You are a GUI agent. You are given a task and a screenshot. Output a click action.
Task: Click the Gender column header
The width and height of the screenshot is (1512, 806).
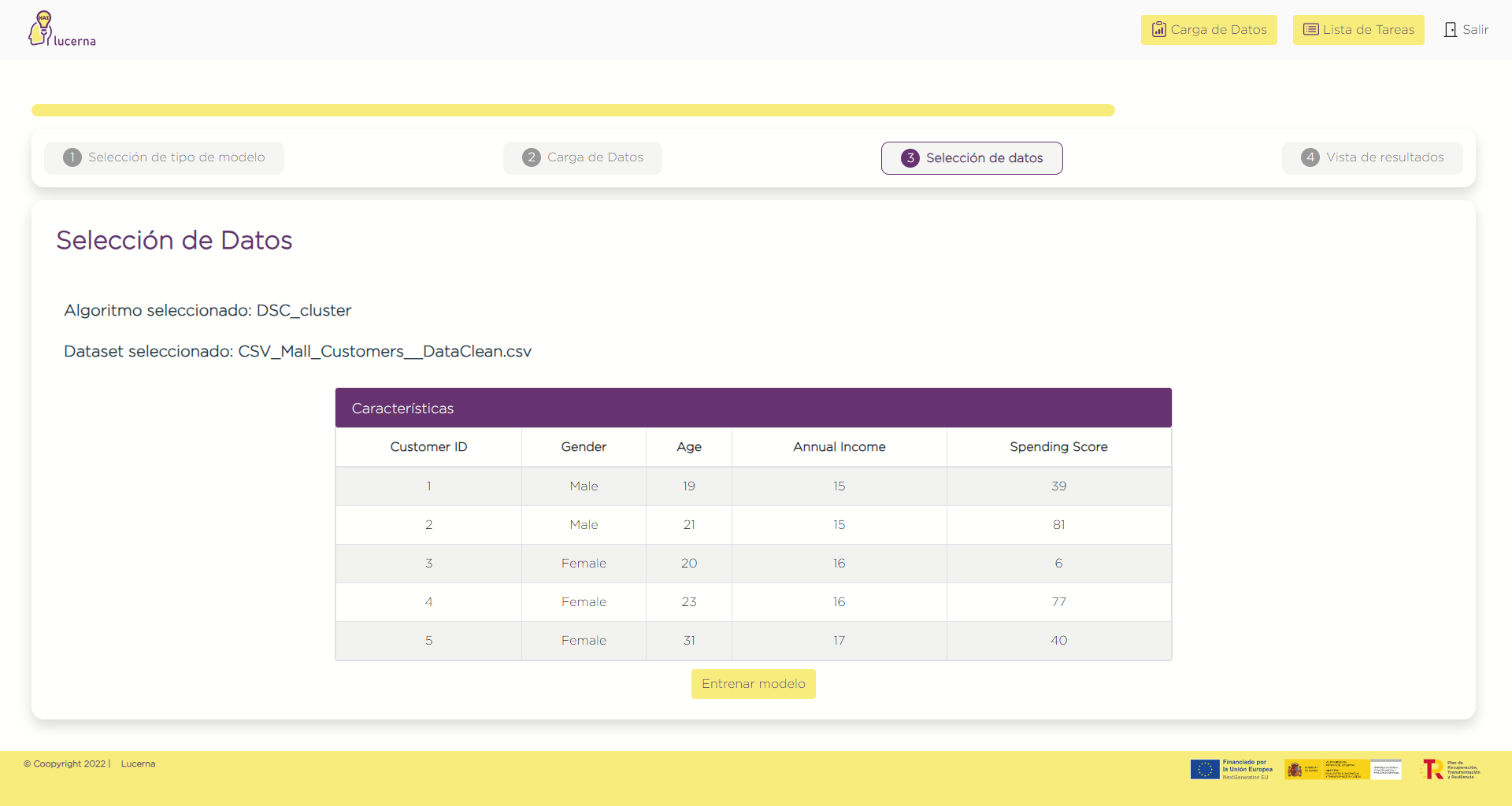584,447
